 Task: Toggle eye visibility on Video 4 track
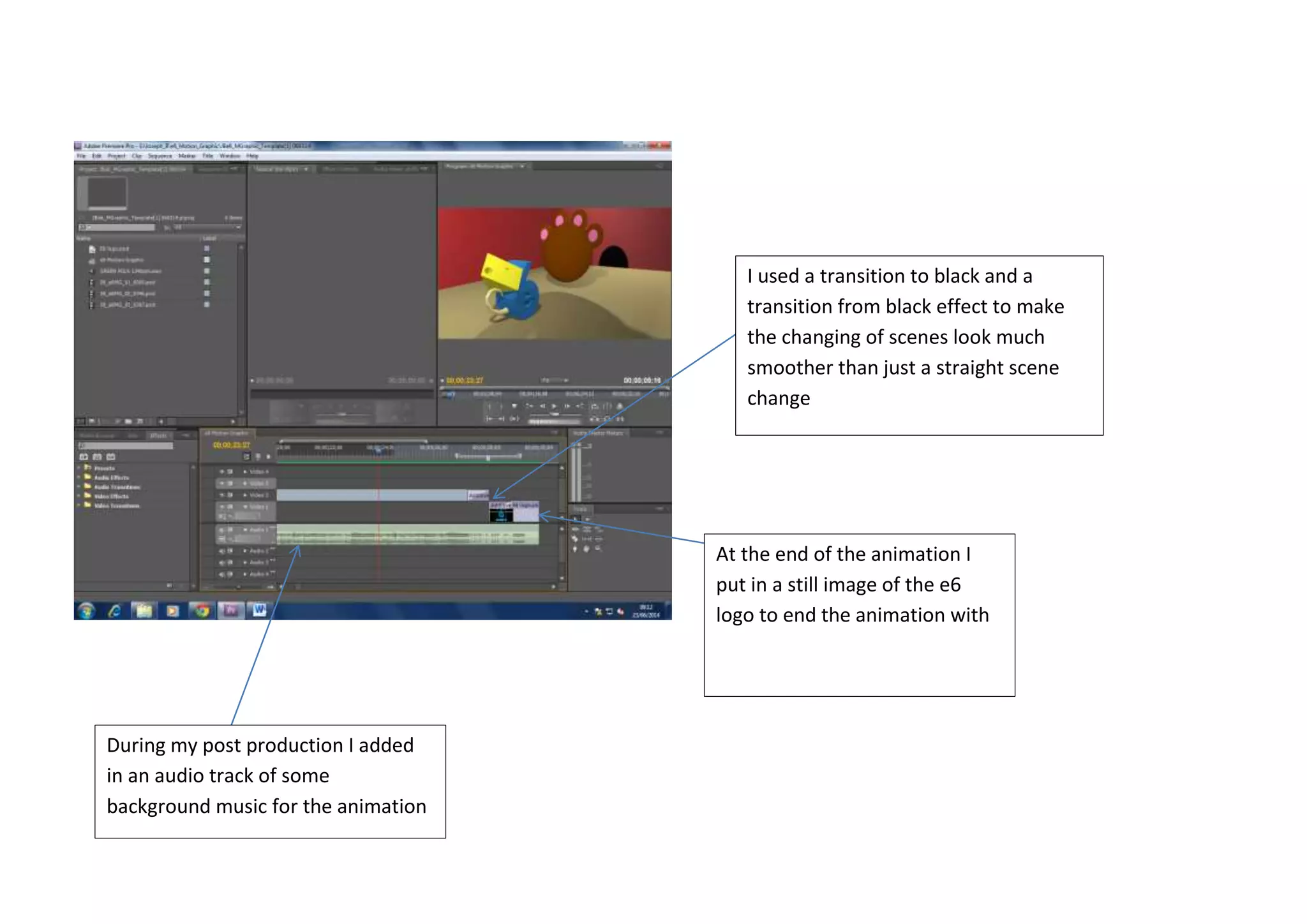(222, 472)
